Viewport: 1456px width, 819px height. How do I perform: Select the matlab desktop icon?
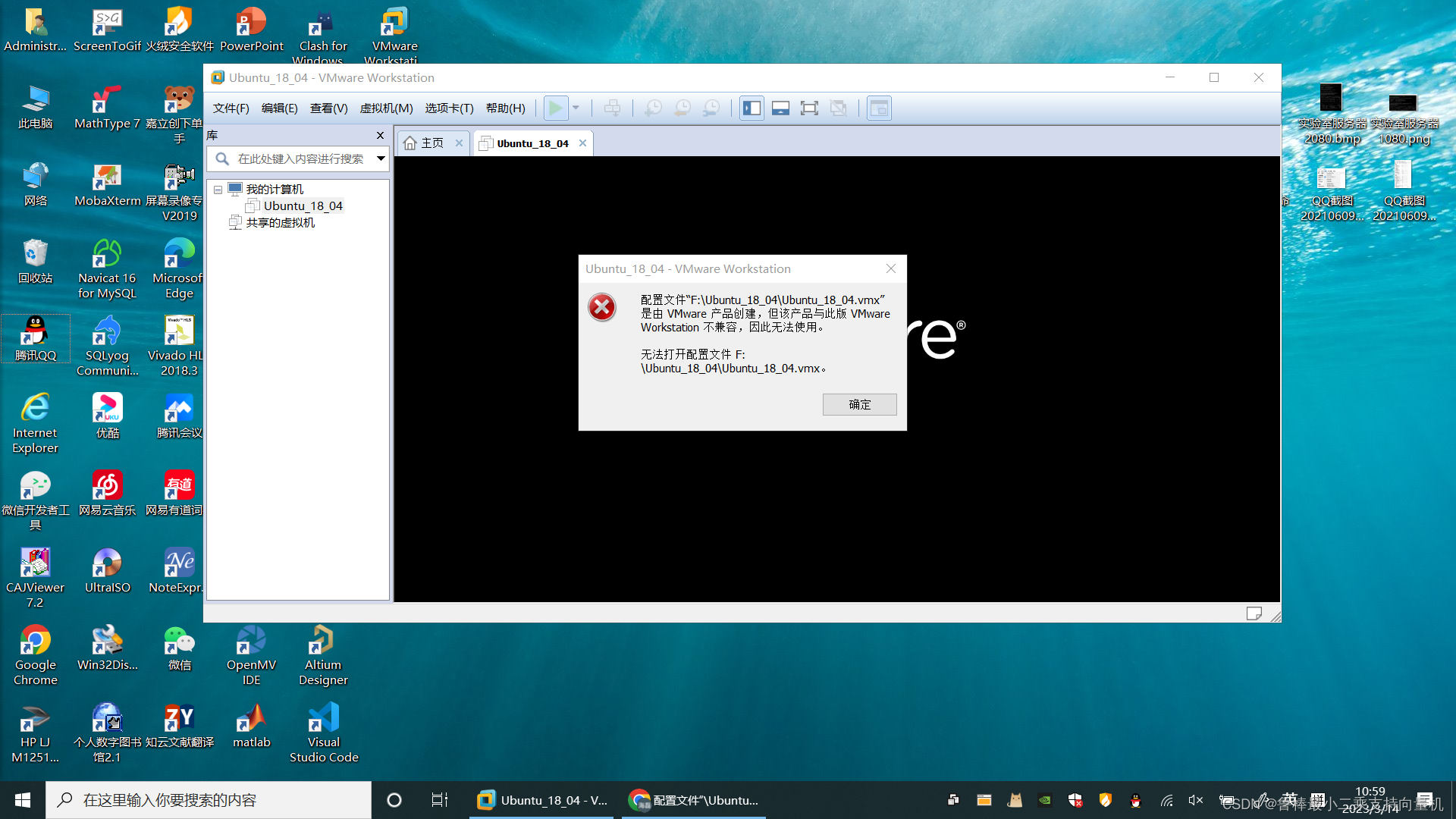[252, 726]
